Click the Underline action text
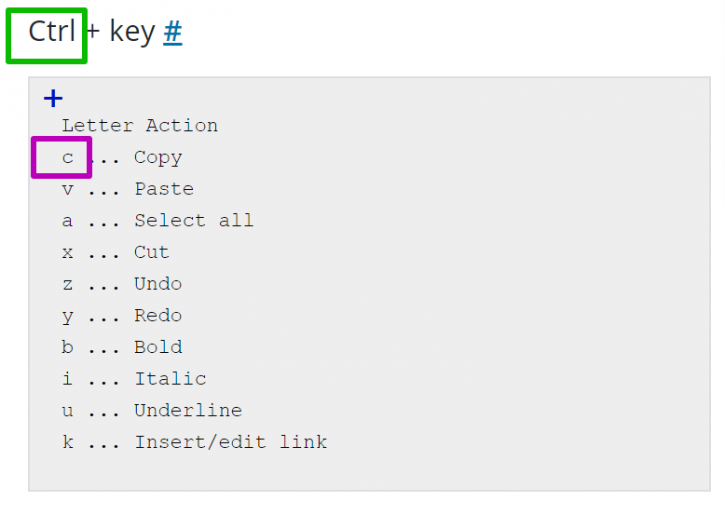This screenshot has width=725, height=528. pos(188,410)
